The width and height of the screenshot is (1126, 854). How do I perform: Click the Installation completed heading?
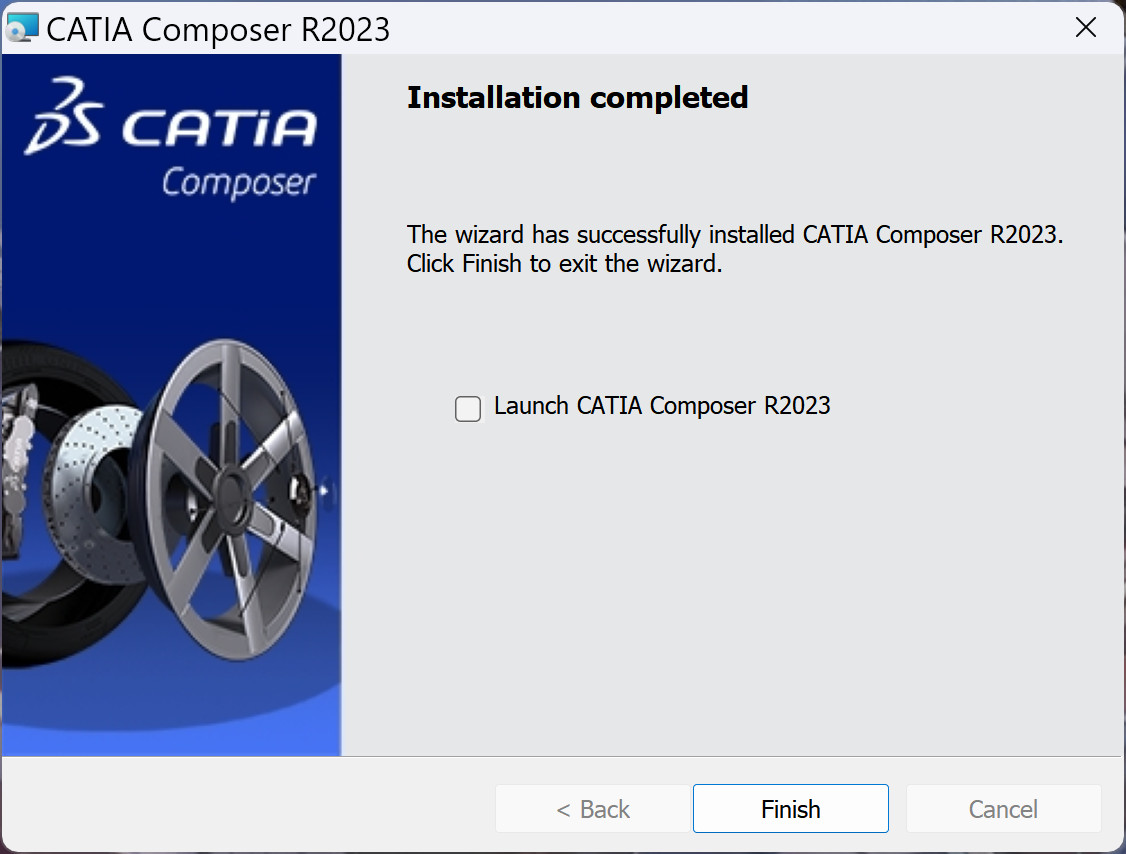[x=577, y=98]
